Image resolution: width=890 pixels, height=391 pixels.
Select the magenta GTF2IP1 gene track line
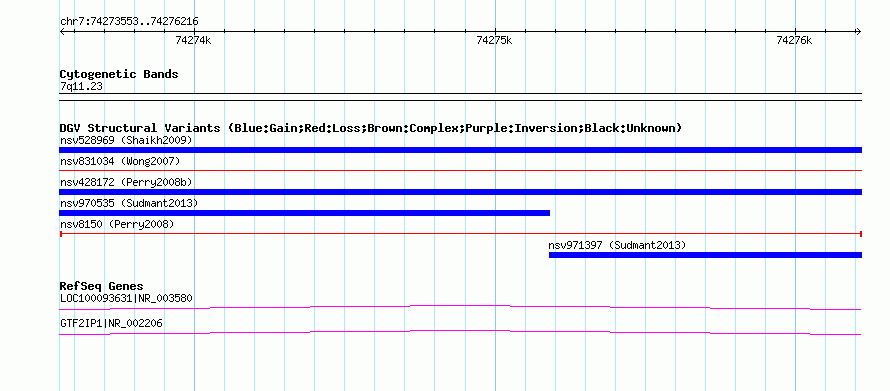click(x=460, y=333)
